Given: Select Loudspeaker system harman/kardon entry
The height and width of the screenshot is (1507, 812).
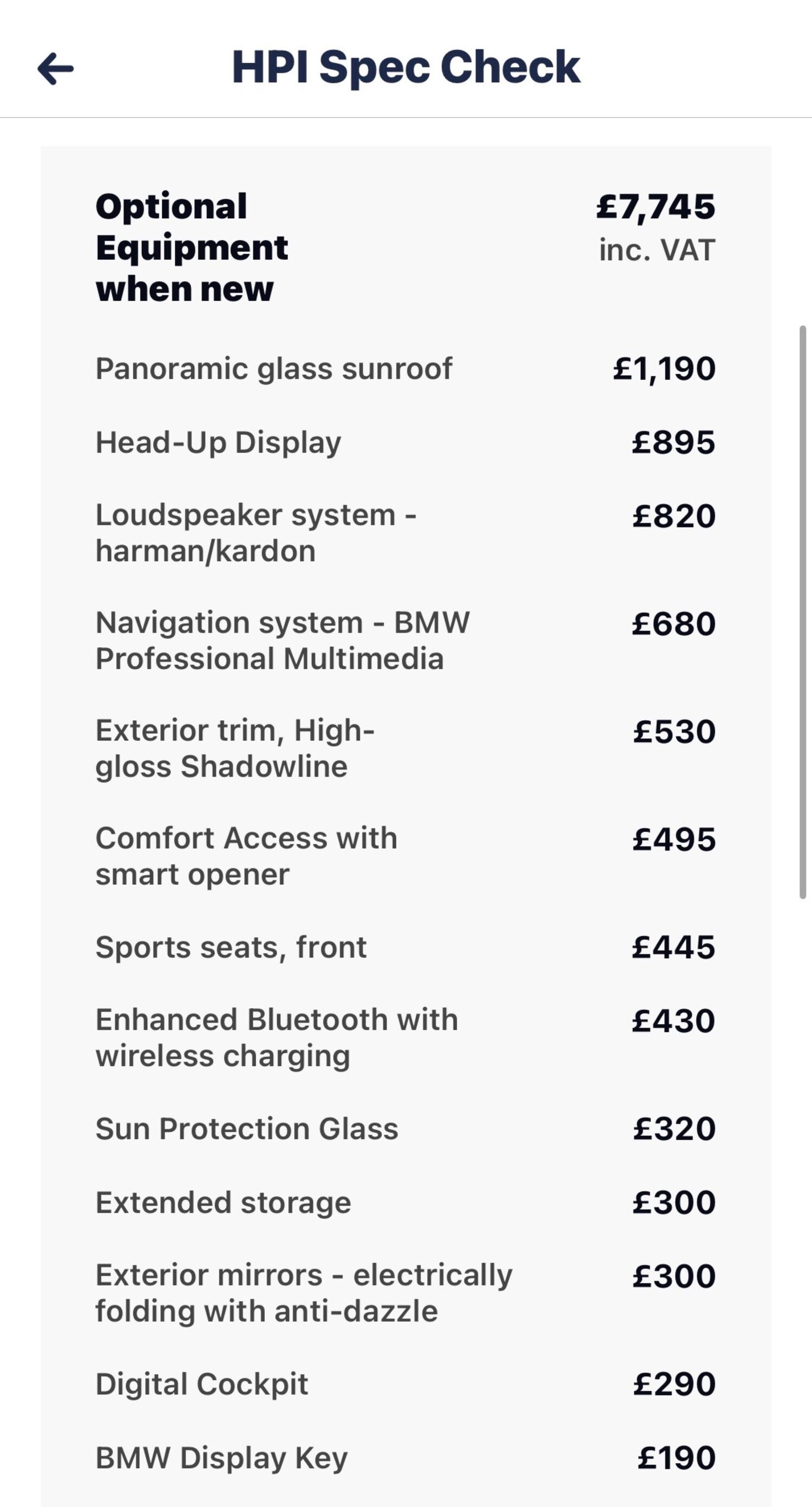Looking at the screenshot, I should pos(256,533).
